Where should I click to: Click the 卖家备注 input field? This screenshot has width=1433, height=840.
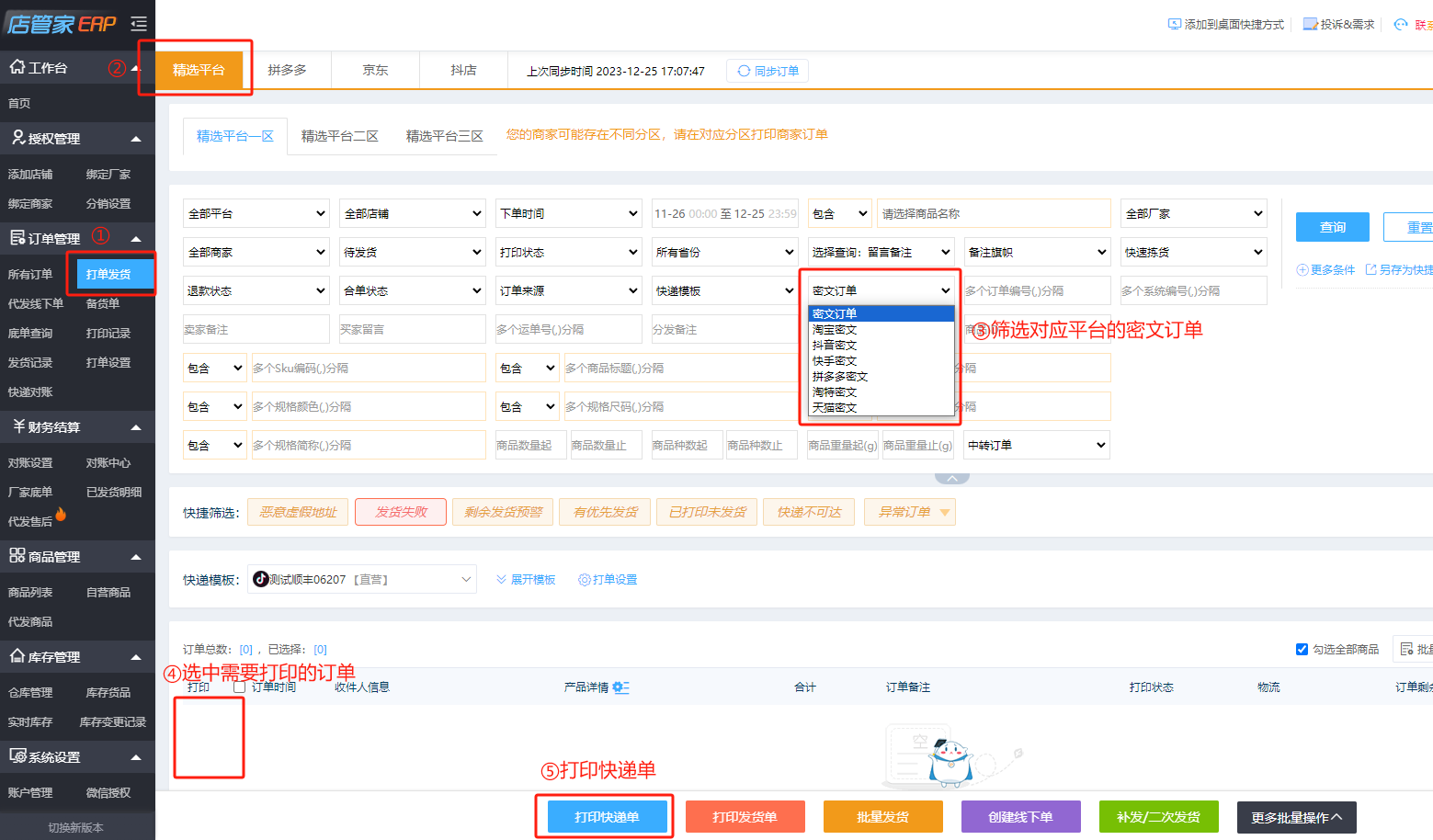tap(256, 329)
